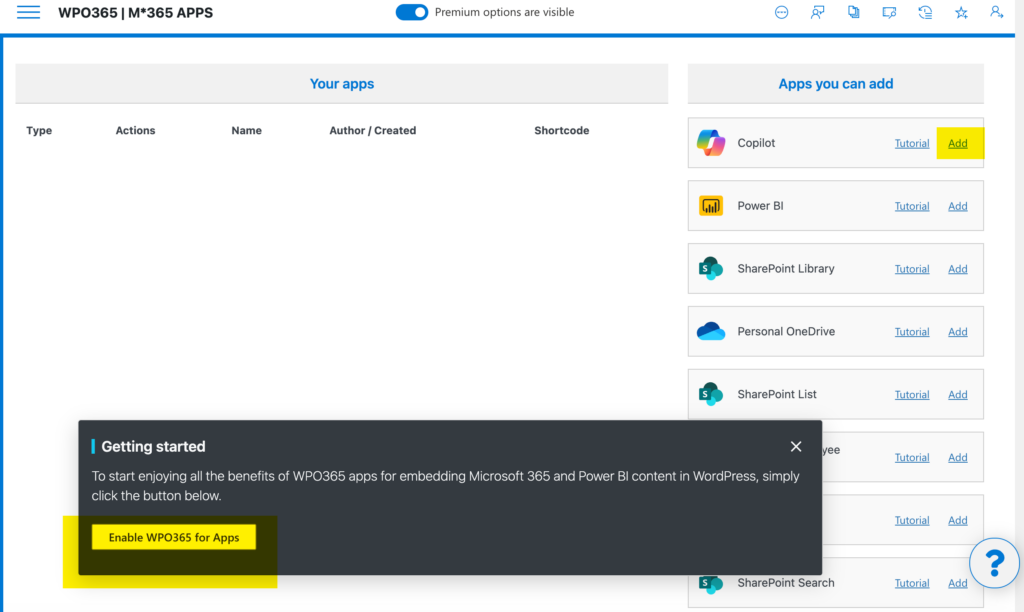The image size is (1024, 612).
Task: Add the SharePoint Library app
Action: tap(957, 268)
